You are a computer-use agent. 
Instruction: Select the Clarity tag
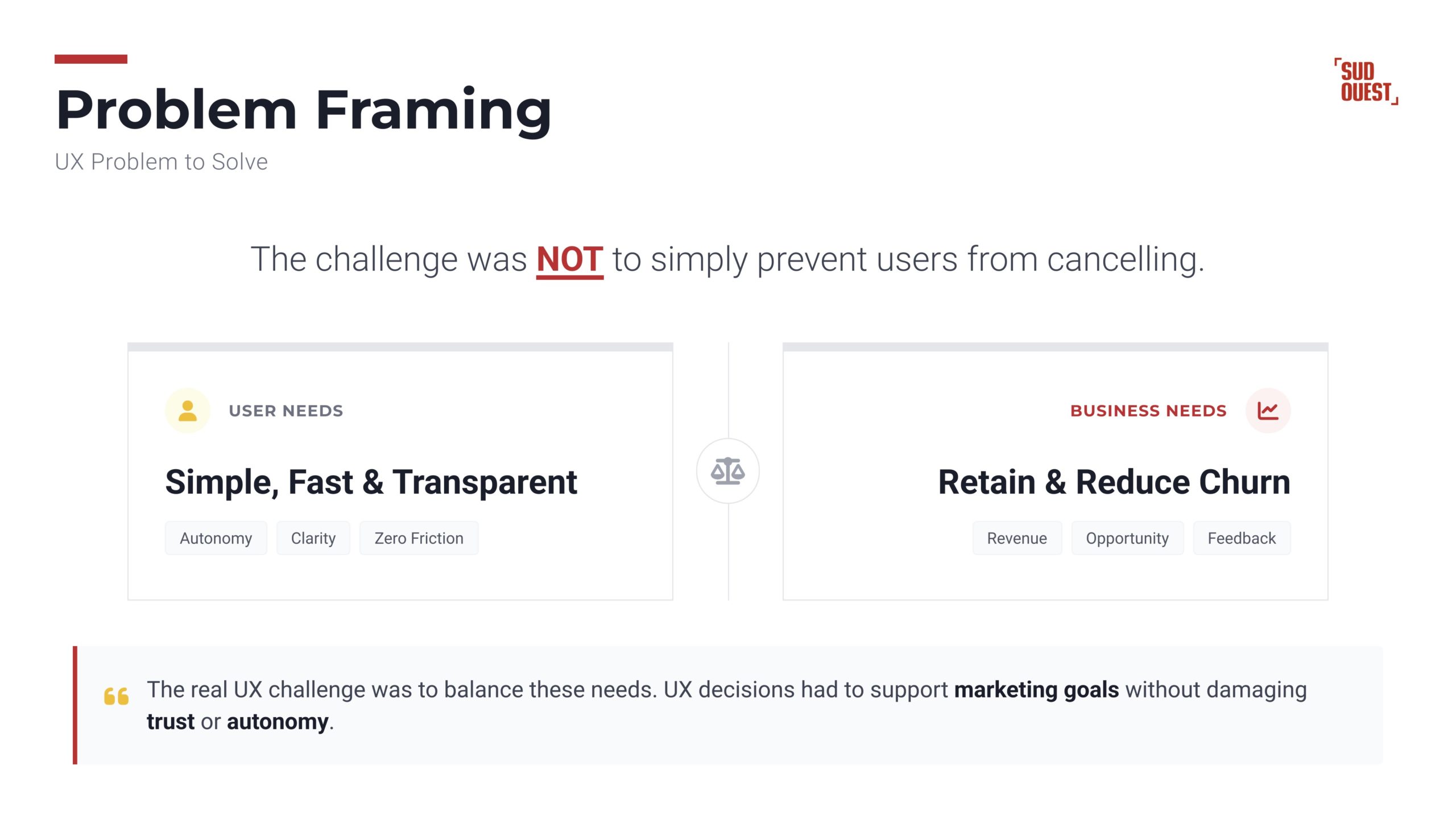(x=313, y=538)
